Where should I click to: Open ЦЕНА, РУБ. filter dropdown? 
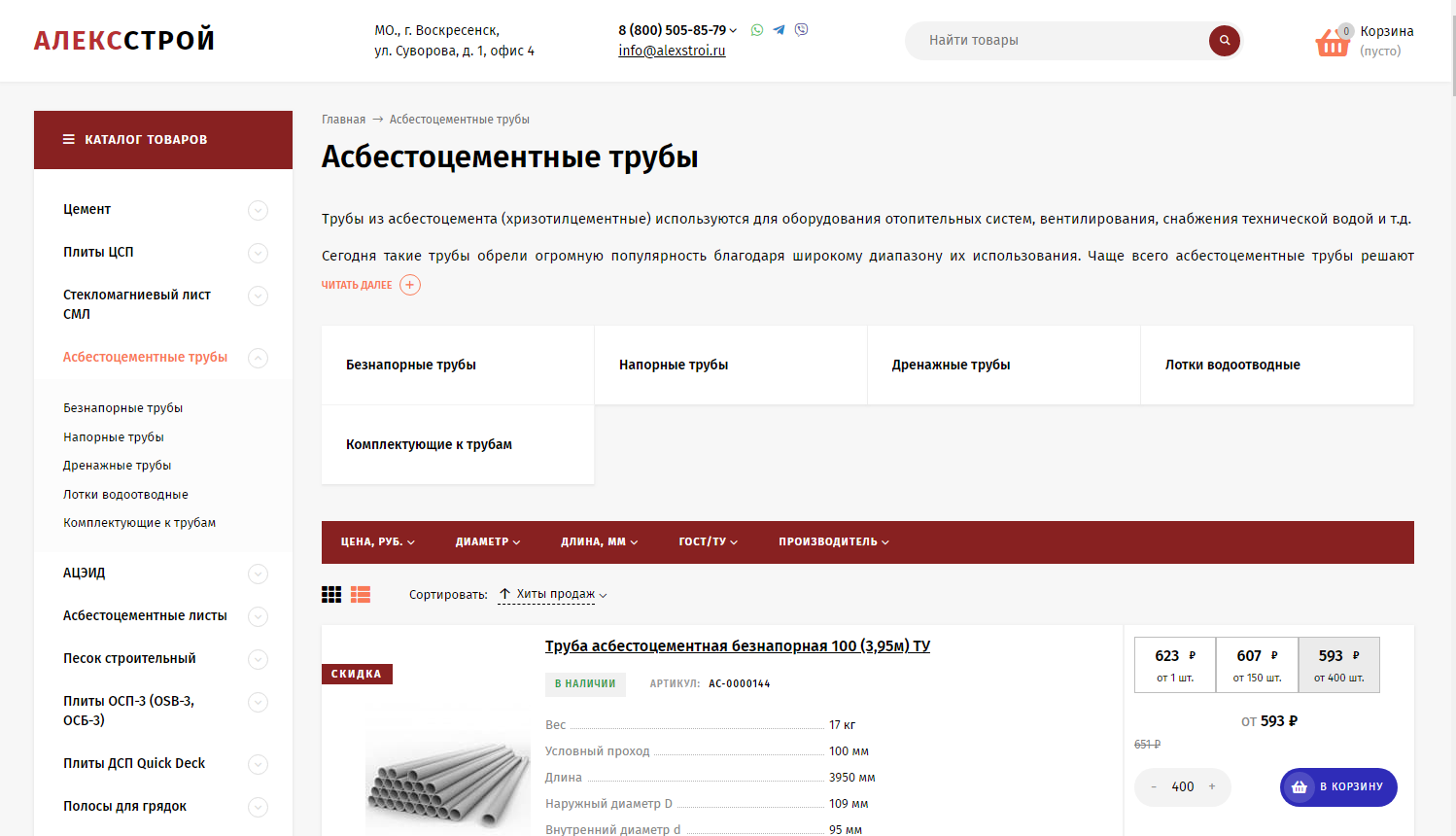[378, 542]
